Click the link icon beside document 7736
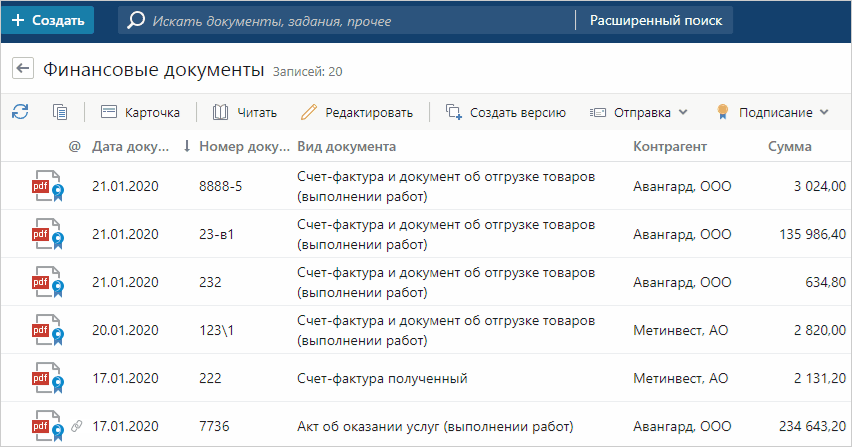The width and height of the screenshot is (852, 447). [x=74, y=426]
